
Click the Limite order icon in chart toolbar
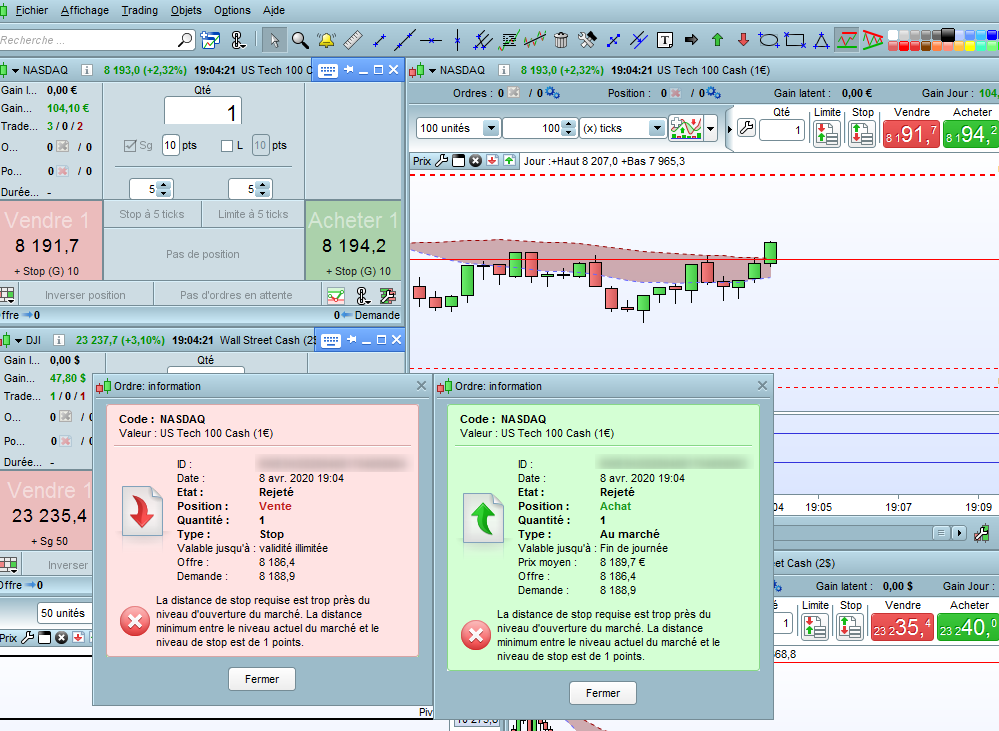tap(827, 134)
